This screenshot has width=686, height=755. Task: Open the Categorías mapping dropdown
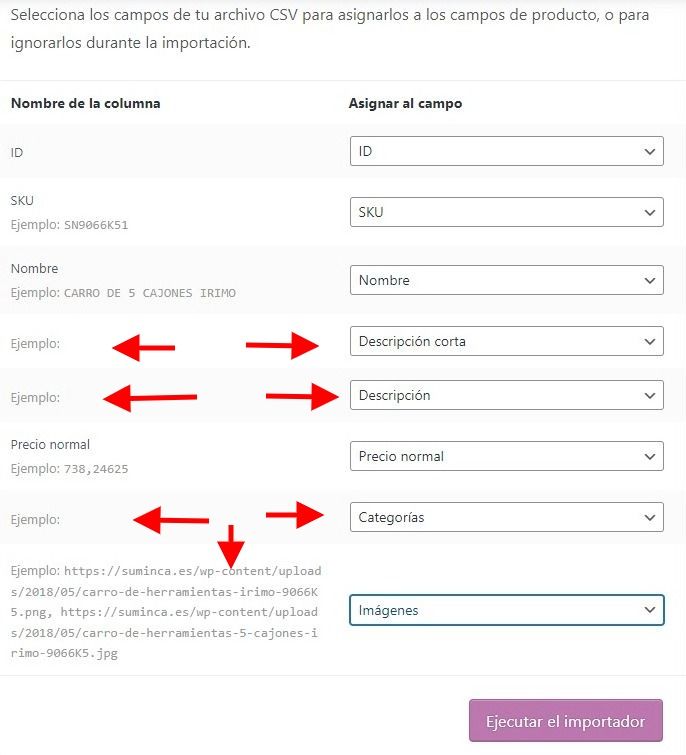506,517
